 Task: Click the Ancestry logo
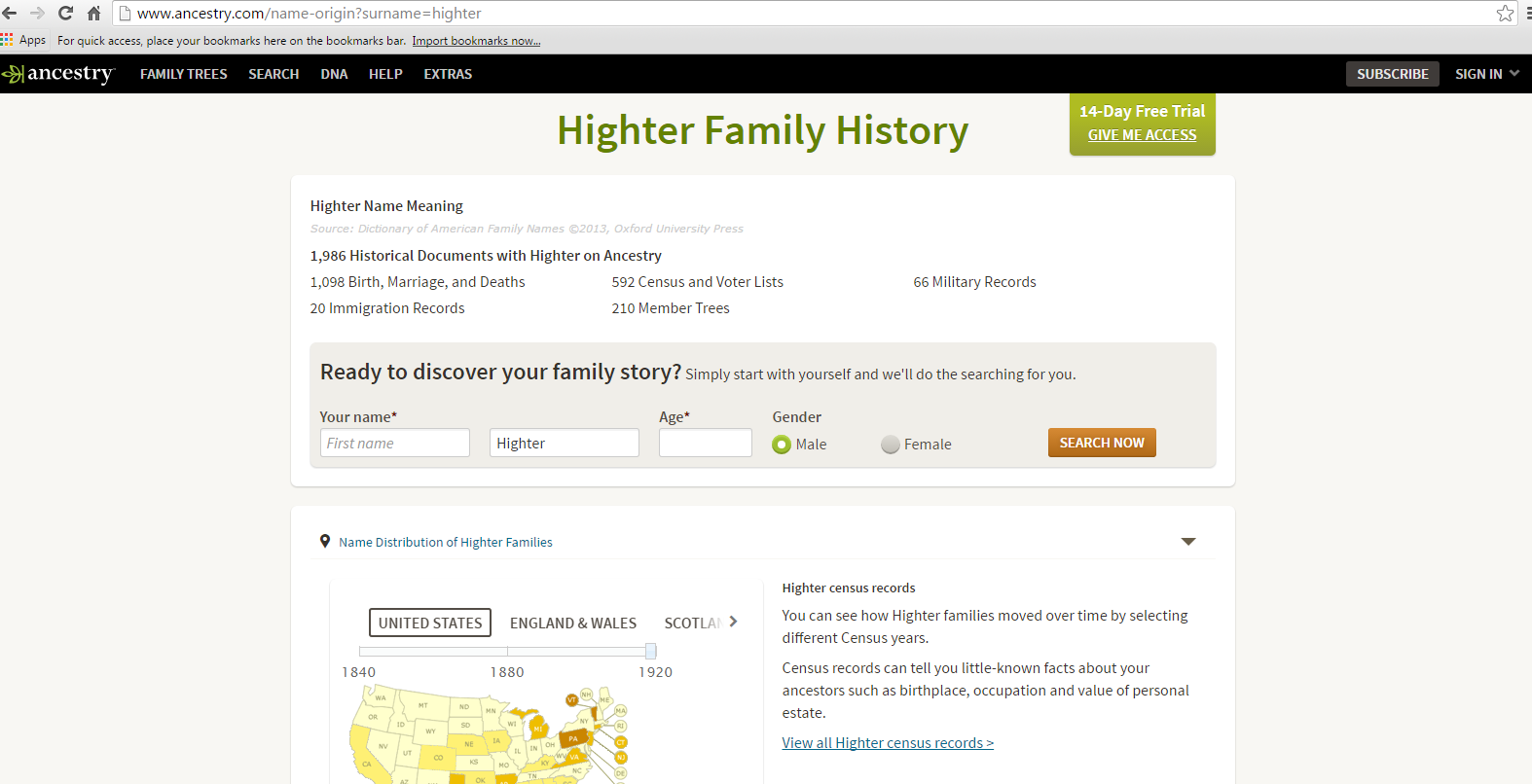coord(58,74)
